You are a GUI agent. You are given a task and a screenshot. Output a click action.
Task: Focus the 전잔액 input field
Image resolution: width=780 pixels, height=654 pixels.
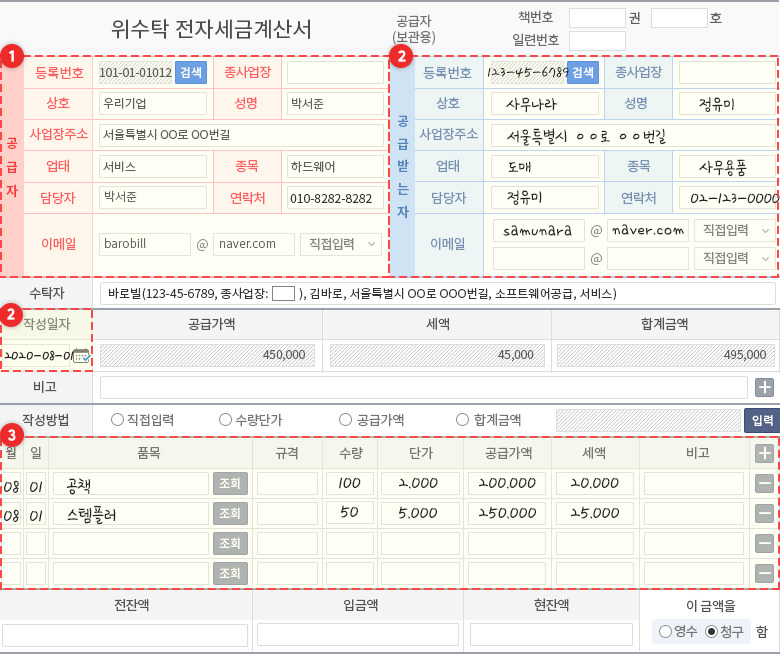click(x=124, y=635)
